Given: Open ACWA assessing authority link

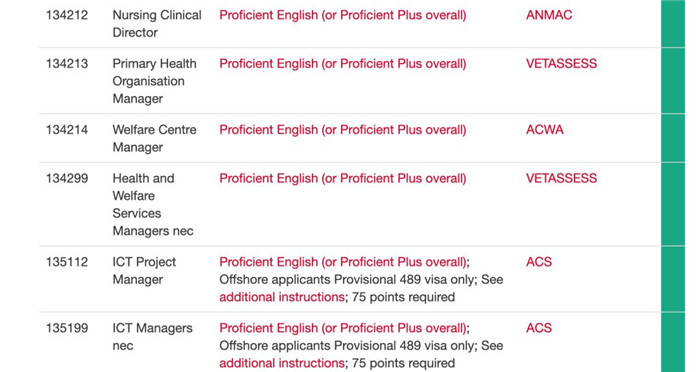Looking at the screenshot, I should click(545, 130).
